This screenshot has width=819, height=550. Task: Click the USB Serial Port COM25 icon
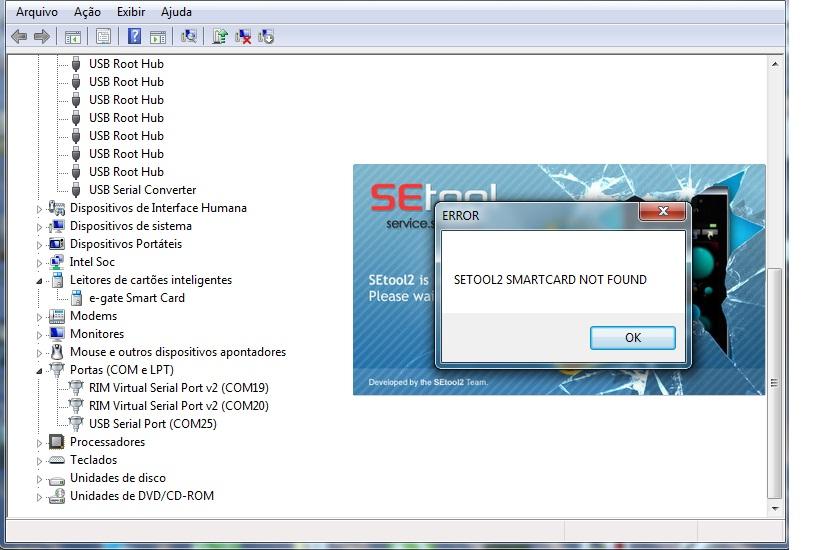76,424
